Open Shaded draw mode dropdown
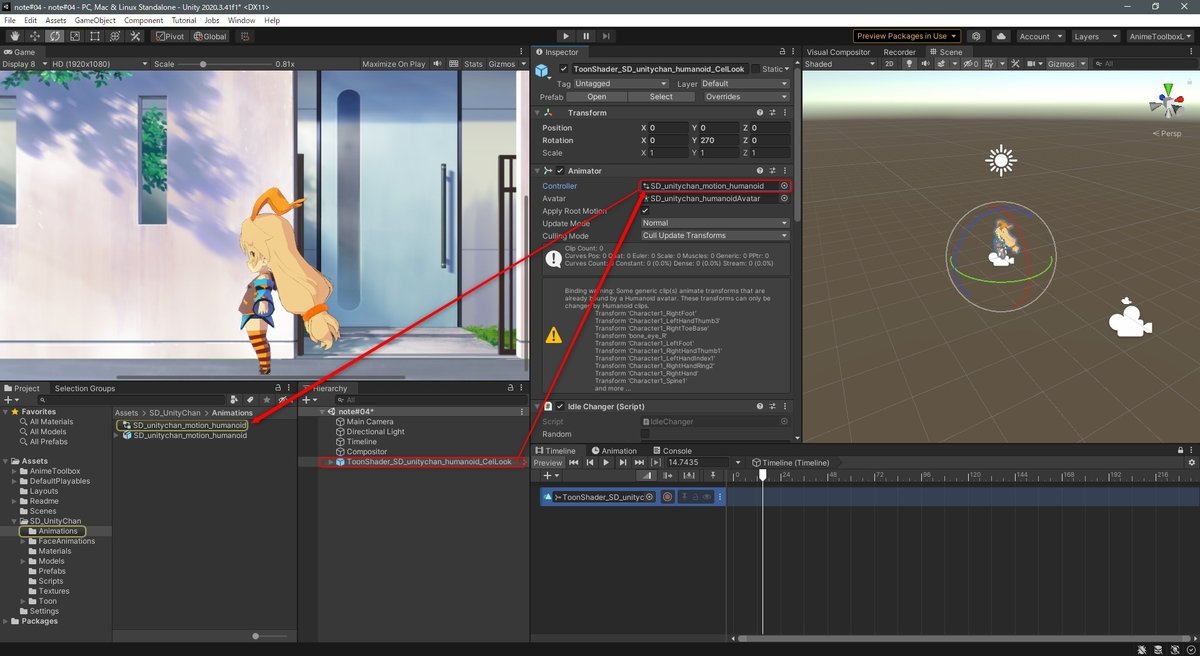This screenshot has height=656, width=1200. (838, 64)
